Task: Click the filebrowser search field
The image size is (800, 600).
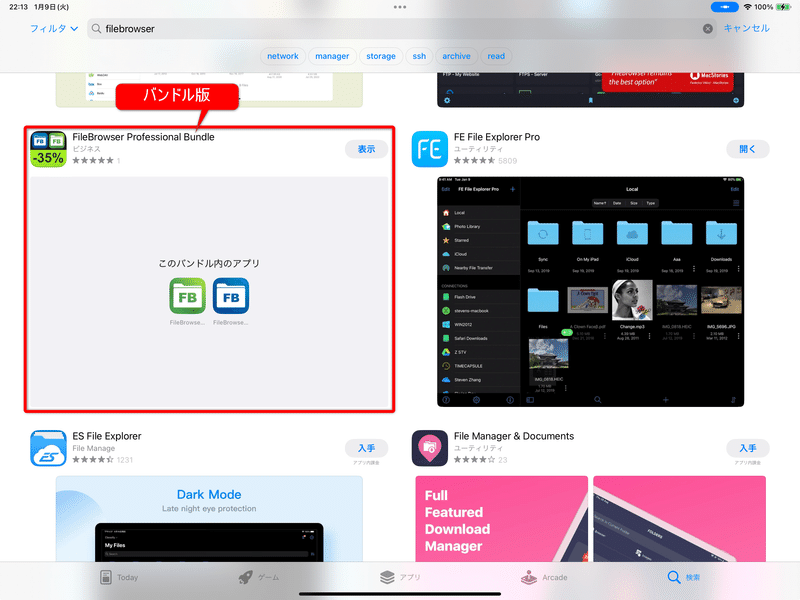Action: coord(402,29)
